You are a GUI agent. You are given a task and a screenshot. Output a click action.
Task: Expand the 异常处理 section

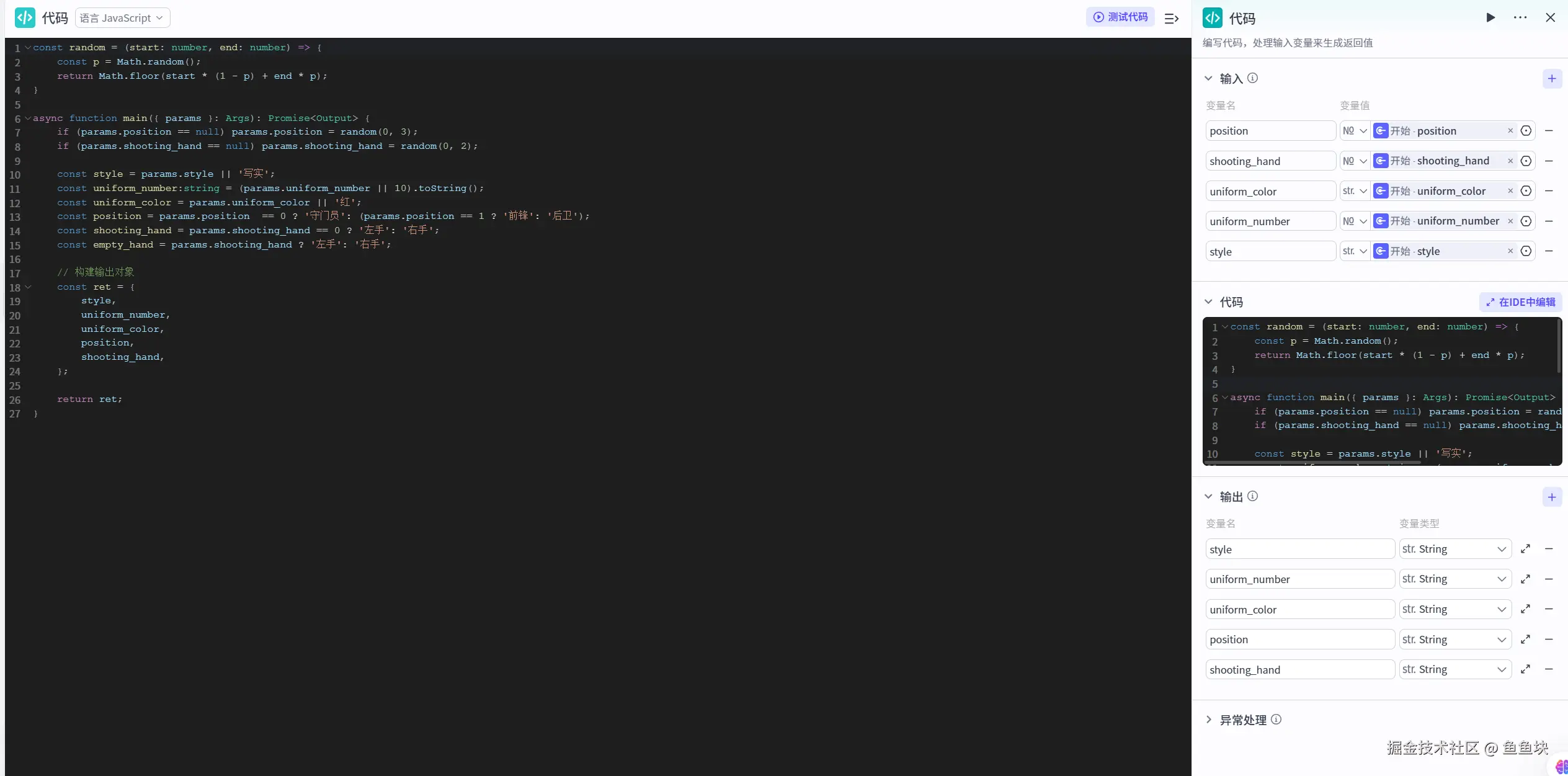click(1208, 720)
